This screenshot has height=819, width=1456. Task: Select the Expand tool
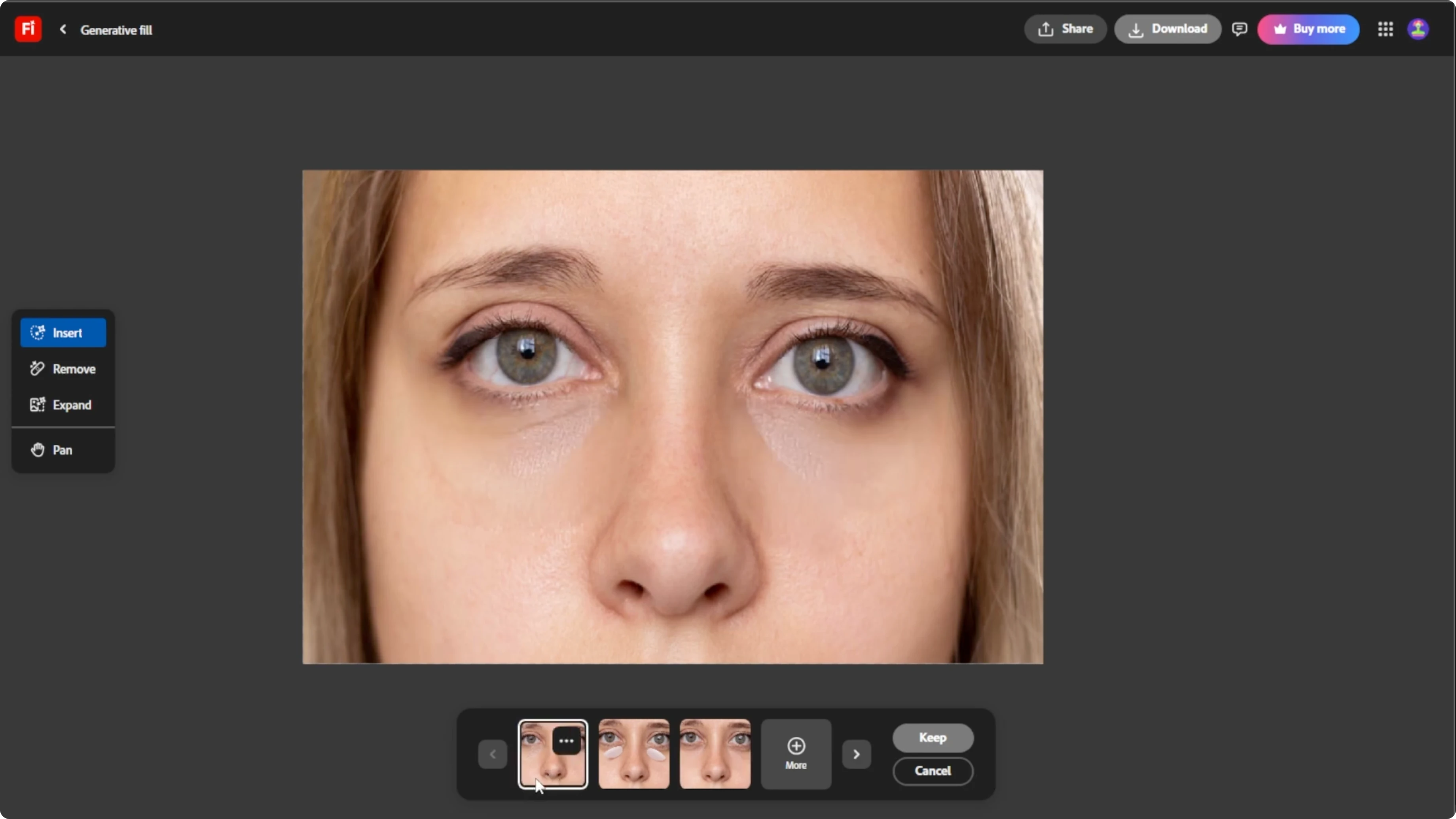63,405
